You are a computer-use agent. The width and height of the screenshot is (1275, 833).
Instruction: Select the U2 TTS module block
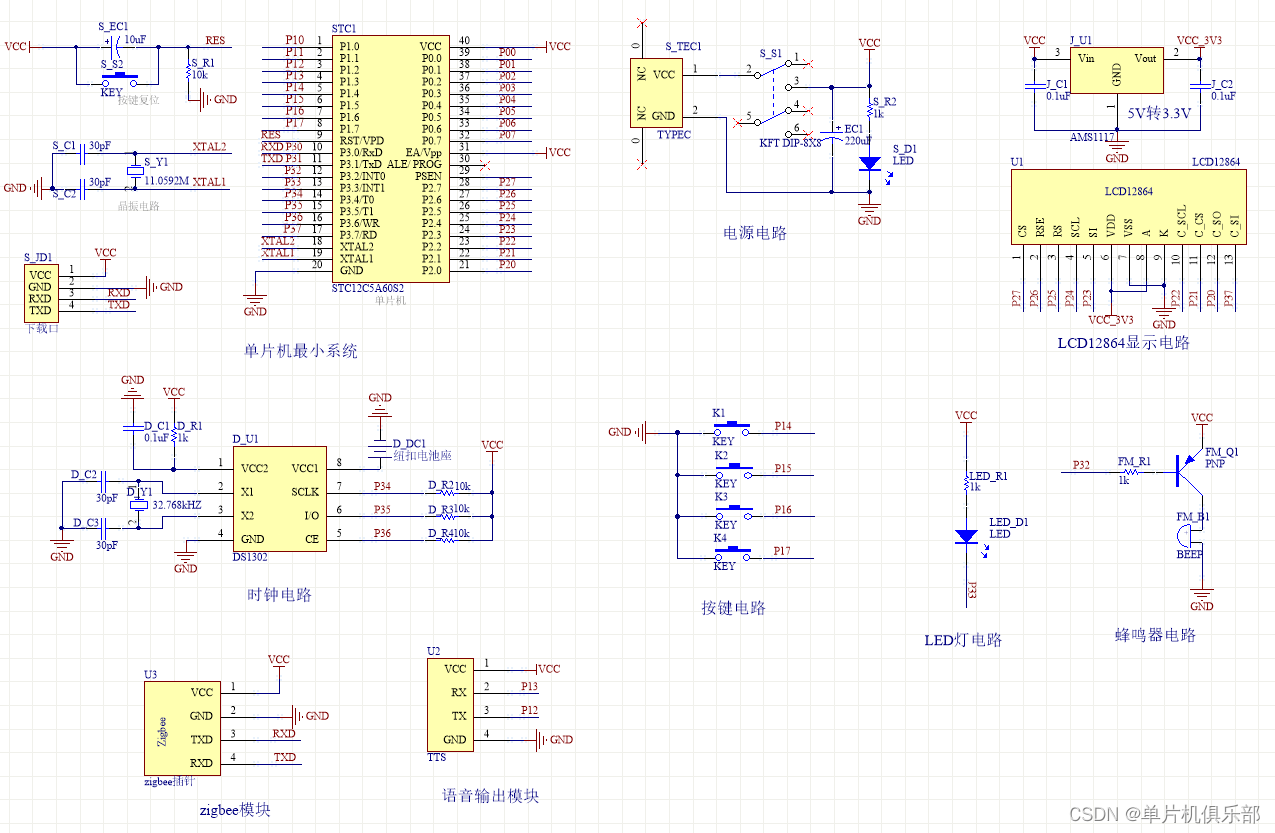click(448, 705)
